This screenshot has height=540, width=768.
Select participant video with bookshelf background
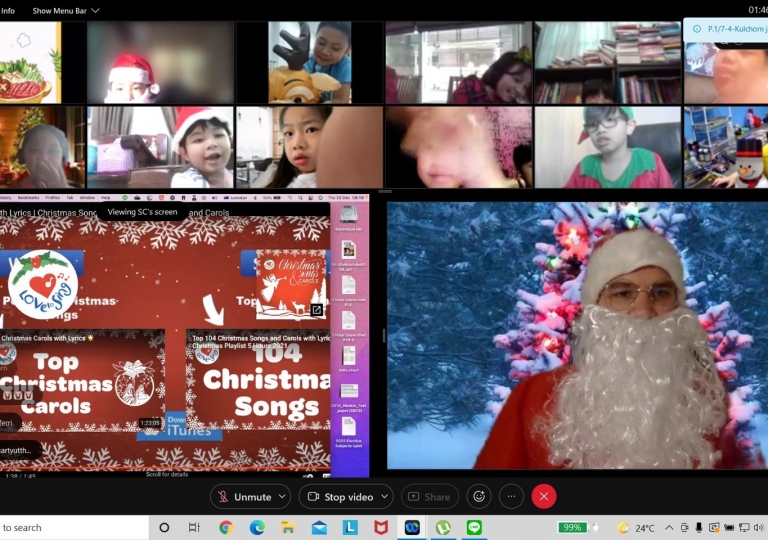(607, 62)
